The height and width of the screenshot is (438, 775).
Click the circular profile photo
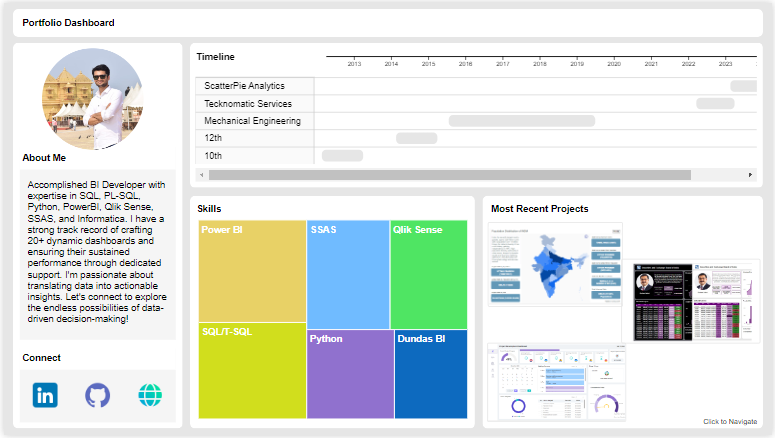[x=92, y=99]
